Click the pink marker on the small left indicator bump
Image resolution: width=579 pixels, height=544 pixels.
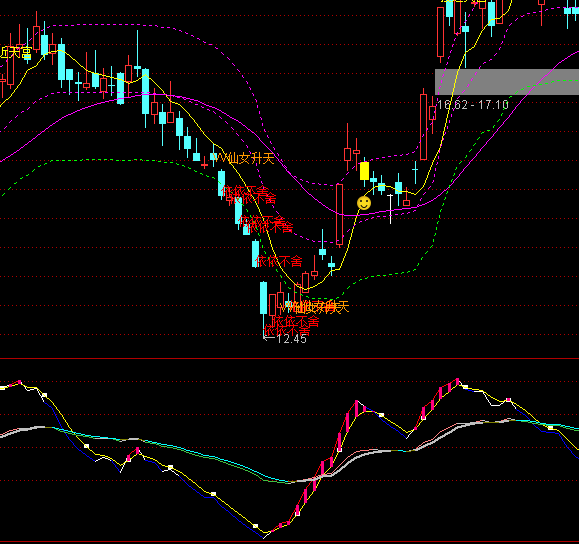[137, 451]
